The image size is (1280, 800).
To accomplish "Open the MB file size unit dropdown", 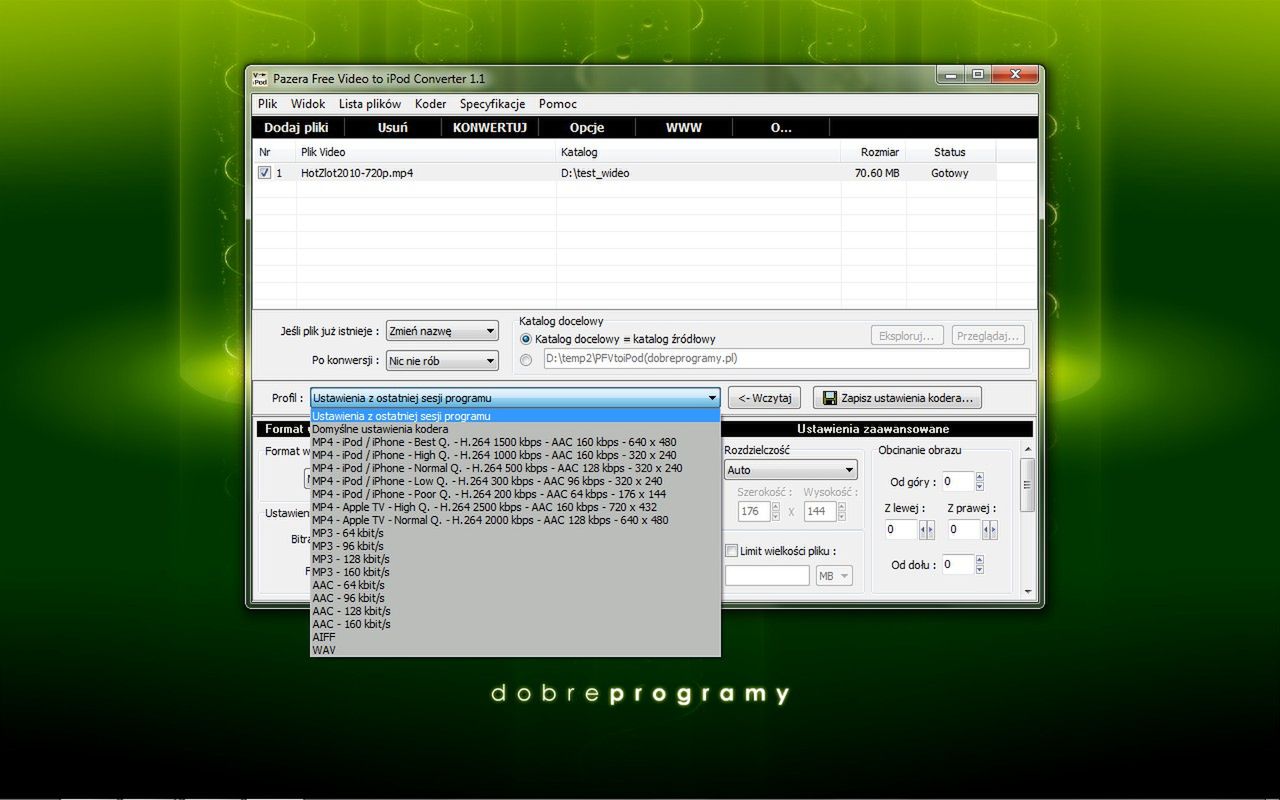I will point(834,576).
